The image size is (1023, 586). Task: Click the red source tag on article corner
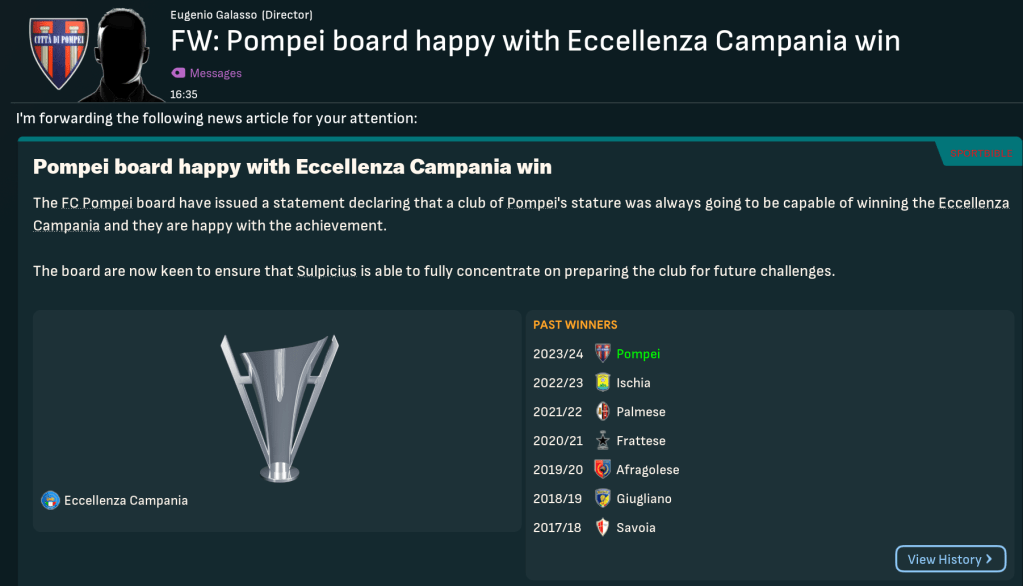(979, 153)
